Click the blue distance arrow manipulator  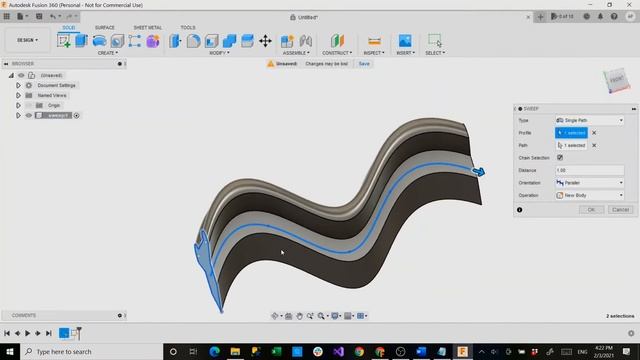click(478, 172)
